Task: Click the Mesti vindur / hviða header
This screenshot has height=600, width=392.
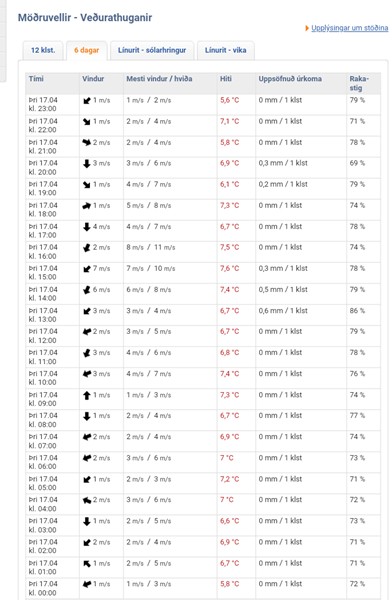Action: [159, 79]
